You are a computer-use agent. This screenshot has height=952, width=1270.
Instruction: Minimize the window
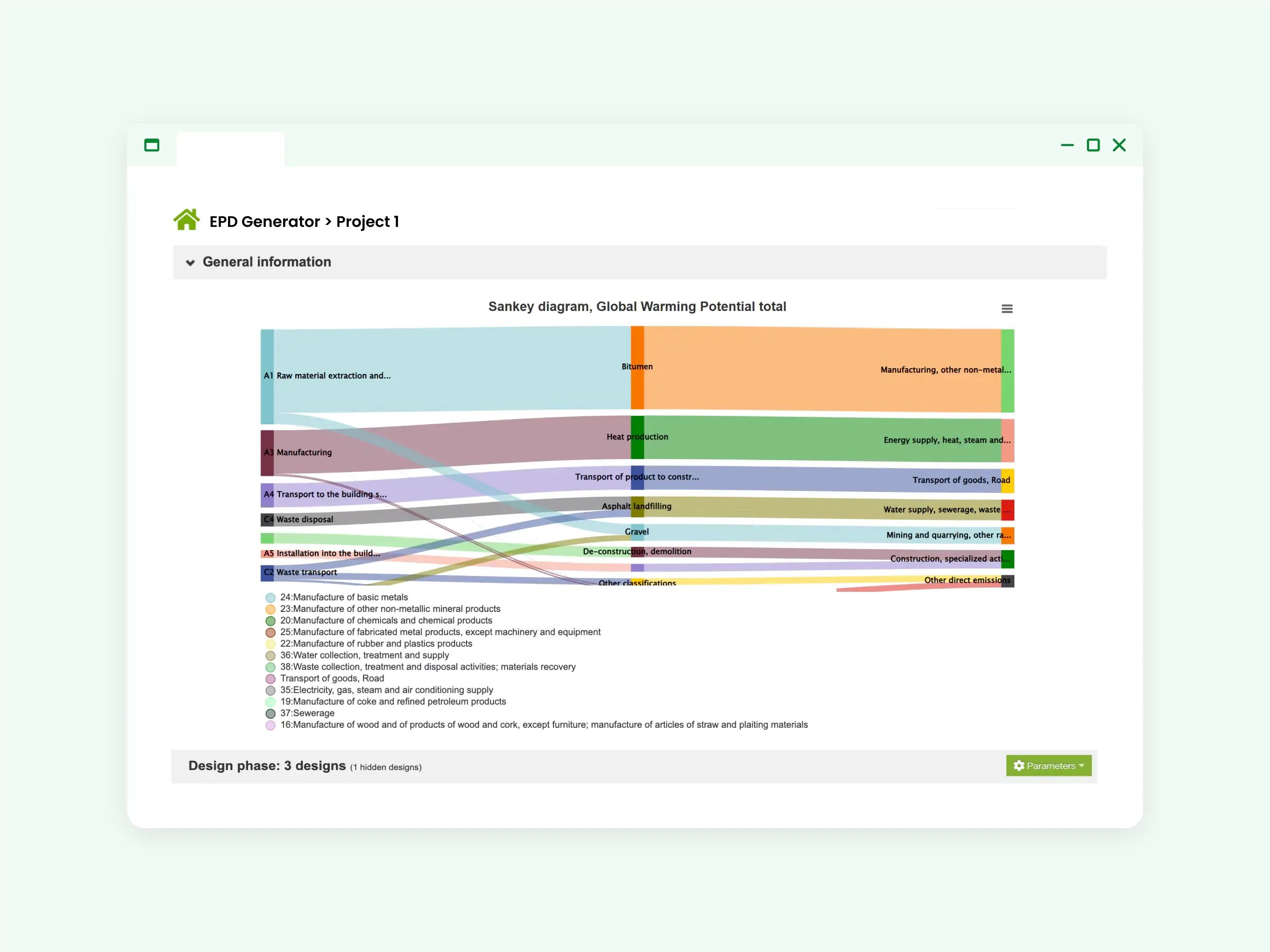(1067, 145)
